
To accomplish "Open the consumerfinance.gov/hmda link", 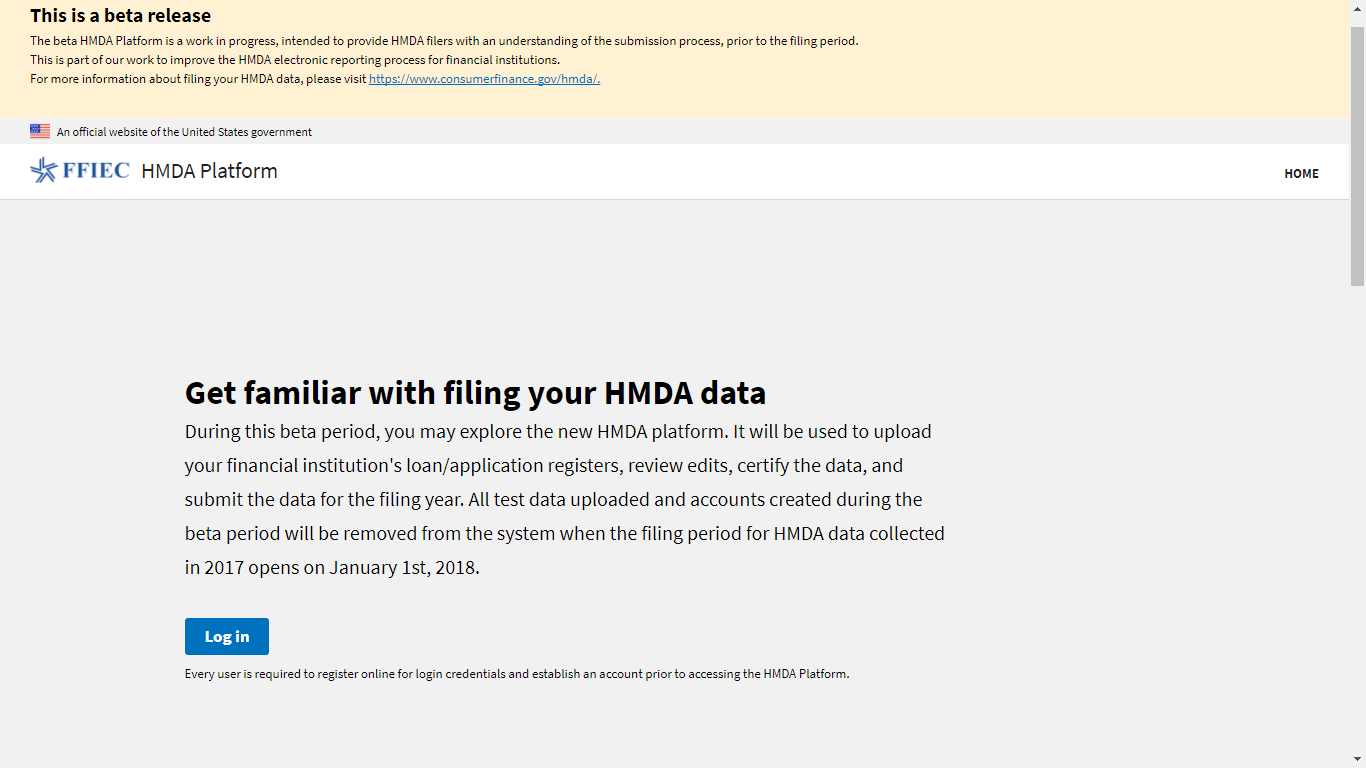I will 483,78.
